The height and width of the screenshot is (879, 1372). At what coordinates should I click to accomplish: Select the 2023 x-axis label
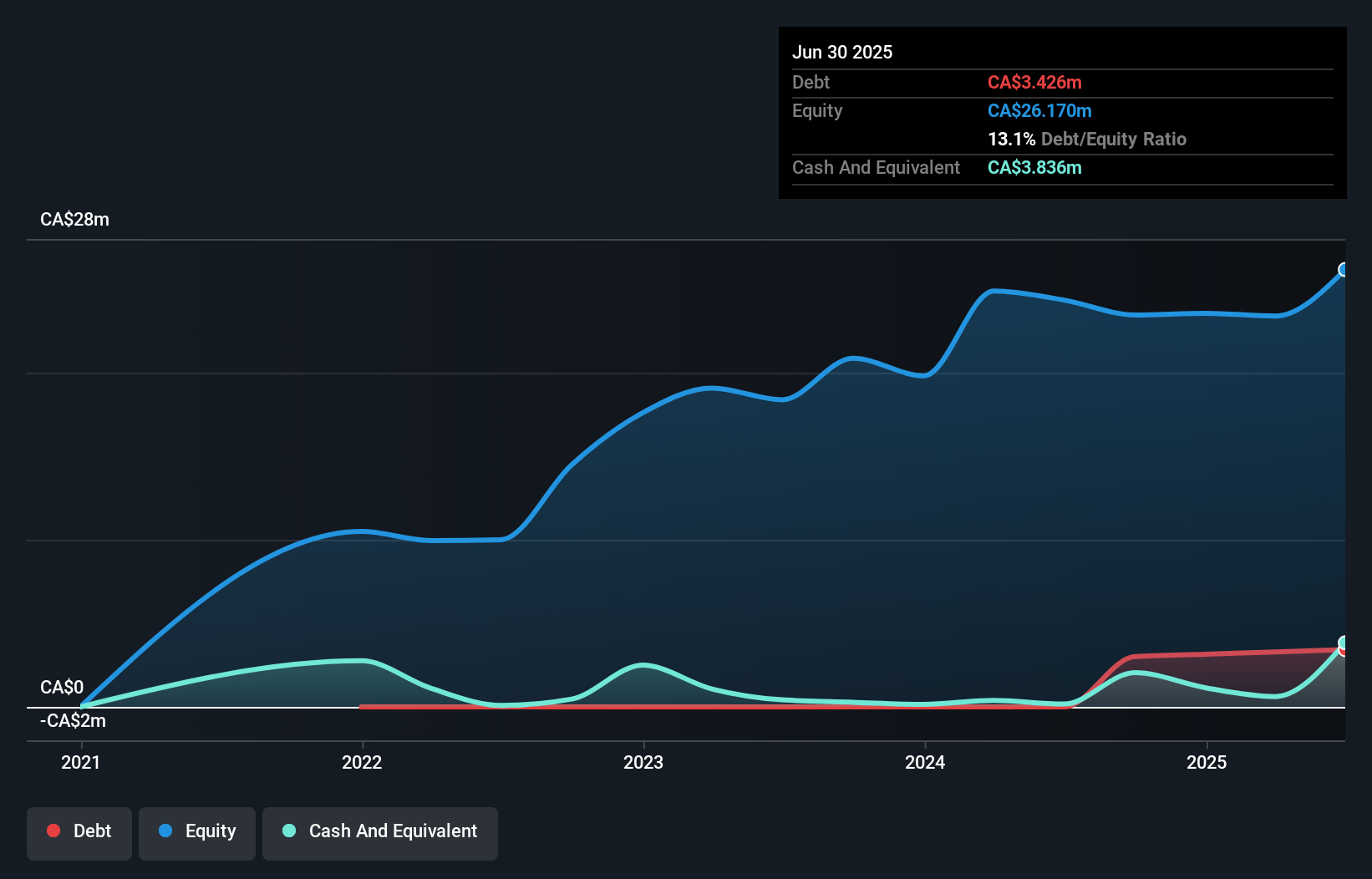point(643,762)
